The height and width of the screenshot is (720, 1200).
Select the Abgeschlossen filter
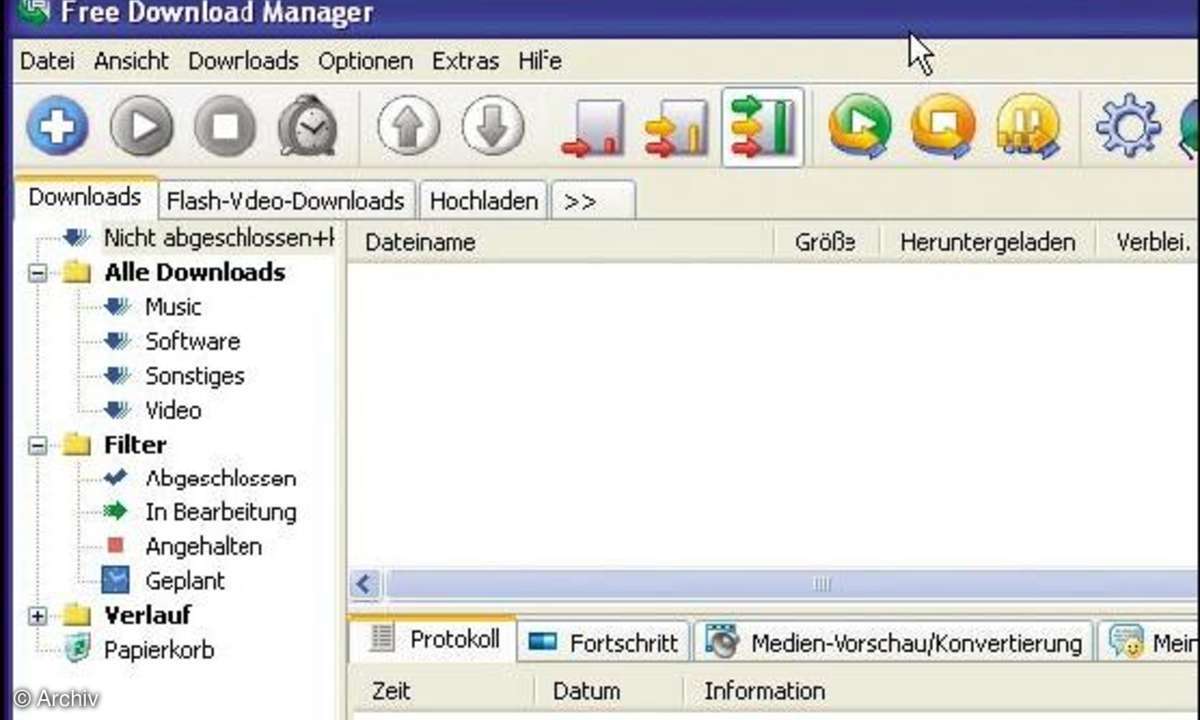tap(220, 478)
